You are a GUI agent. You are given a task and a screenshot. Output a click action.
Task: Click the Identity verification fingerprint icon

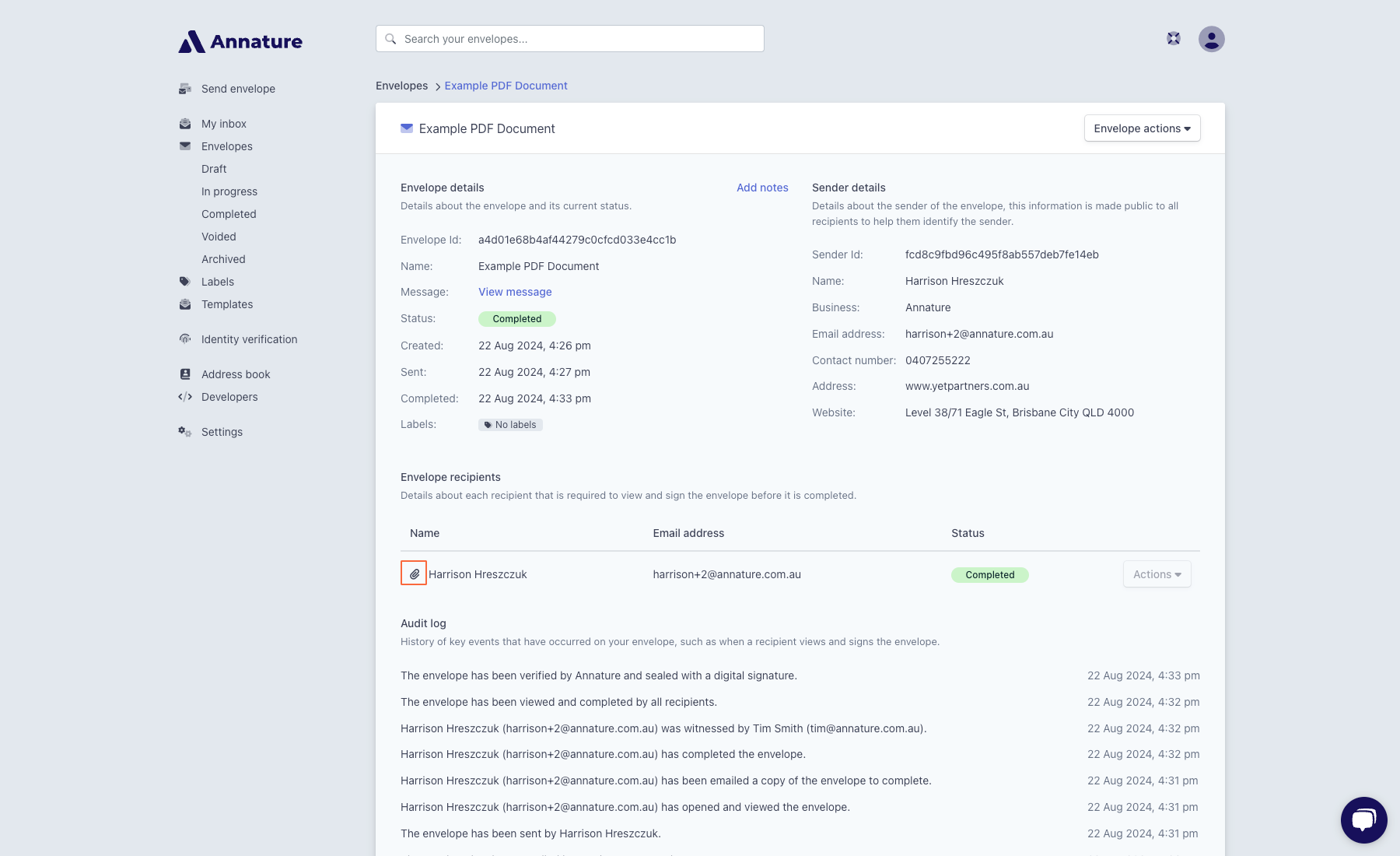coord(185,339)
